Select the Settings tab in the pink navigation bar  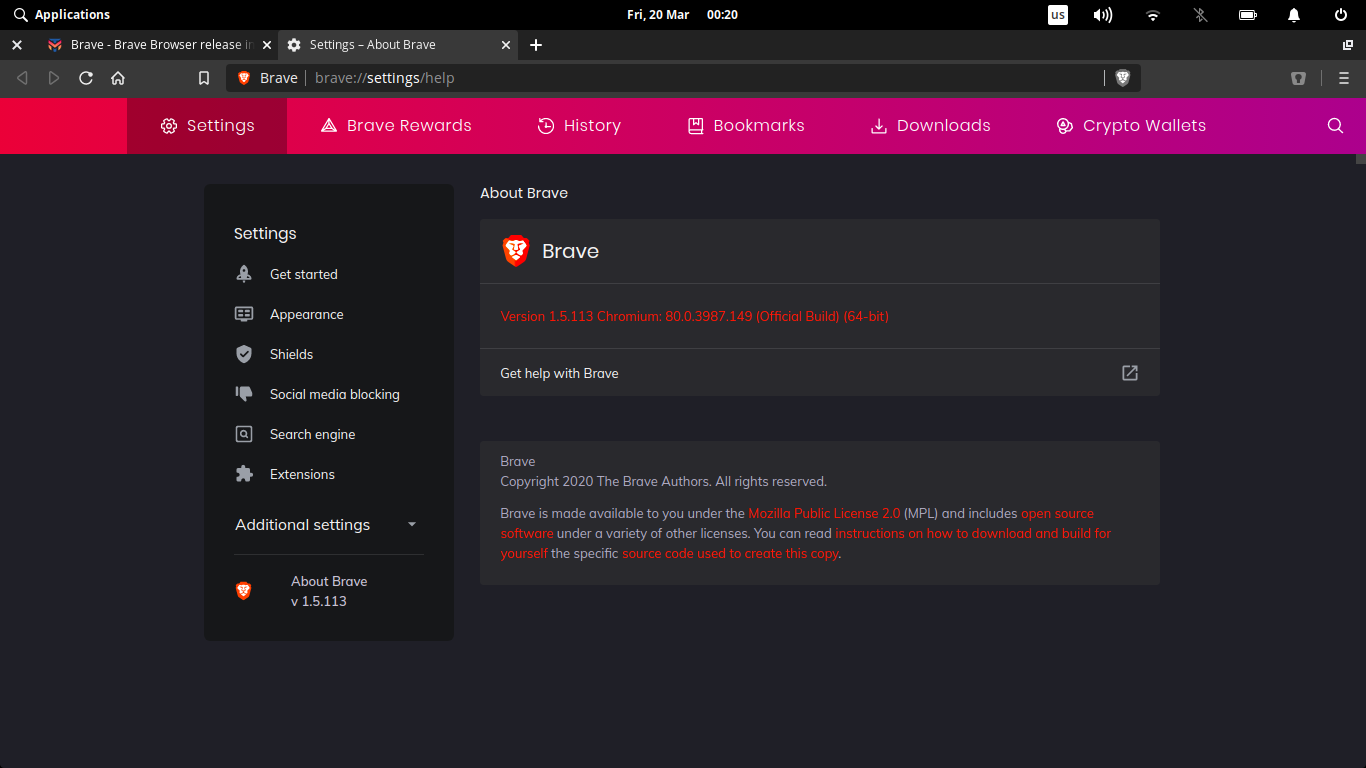[207, 126]
